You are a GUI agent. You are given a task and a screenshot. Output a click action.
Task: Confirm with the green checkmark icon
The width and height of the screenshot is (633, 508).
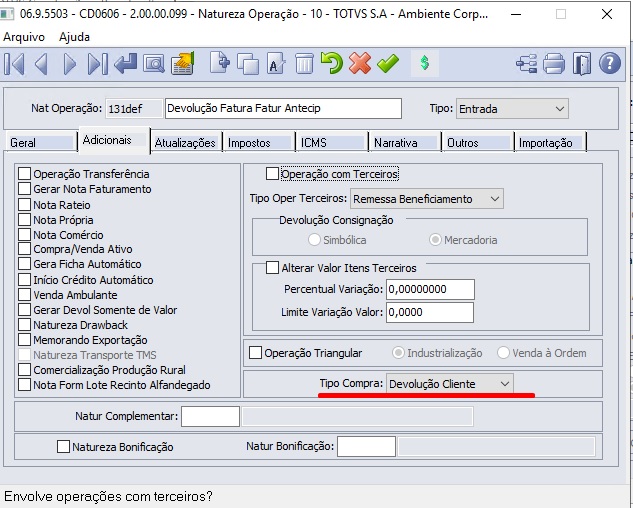pos(388,64)
